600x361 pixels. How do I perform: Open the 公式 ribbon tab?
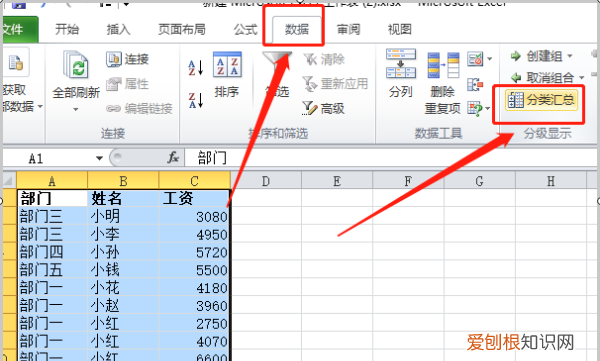(x=246, y=29)
